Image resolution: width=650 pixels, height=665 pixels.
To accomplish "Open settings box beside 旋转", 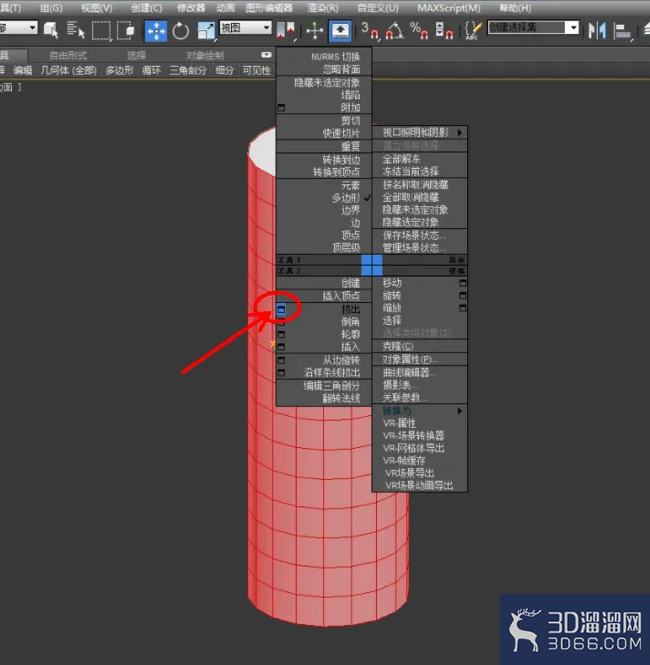I will click(x=463, y=296).
